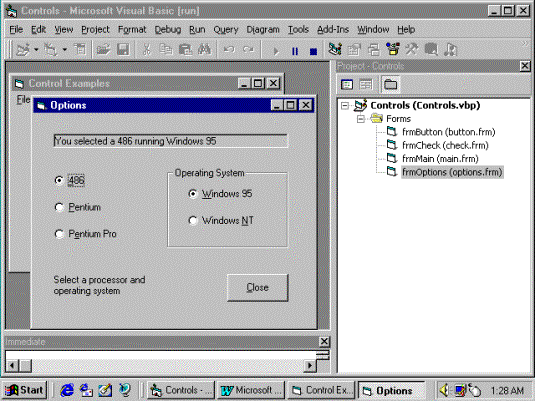Viewport: 535px width, 401px height.
Task: Switch to Microsoft Word taskbar button
Action: tap(251, 390)
